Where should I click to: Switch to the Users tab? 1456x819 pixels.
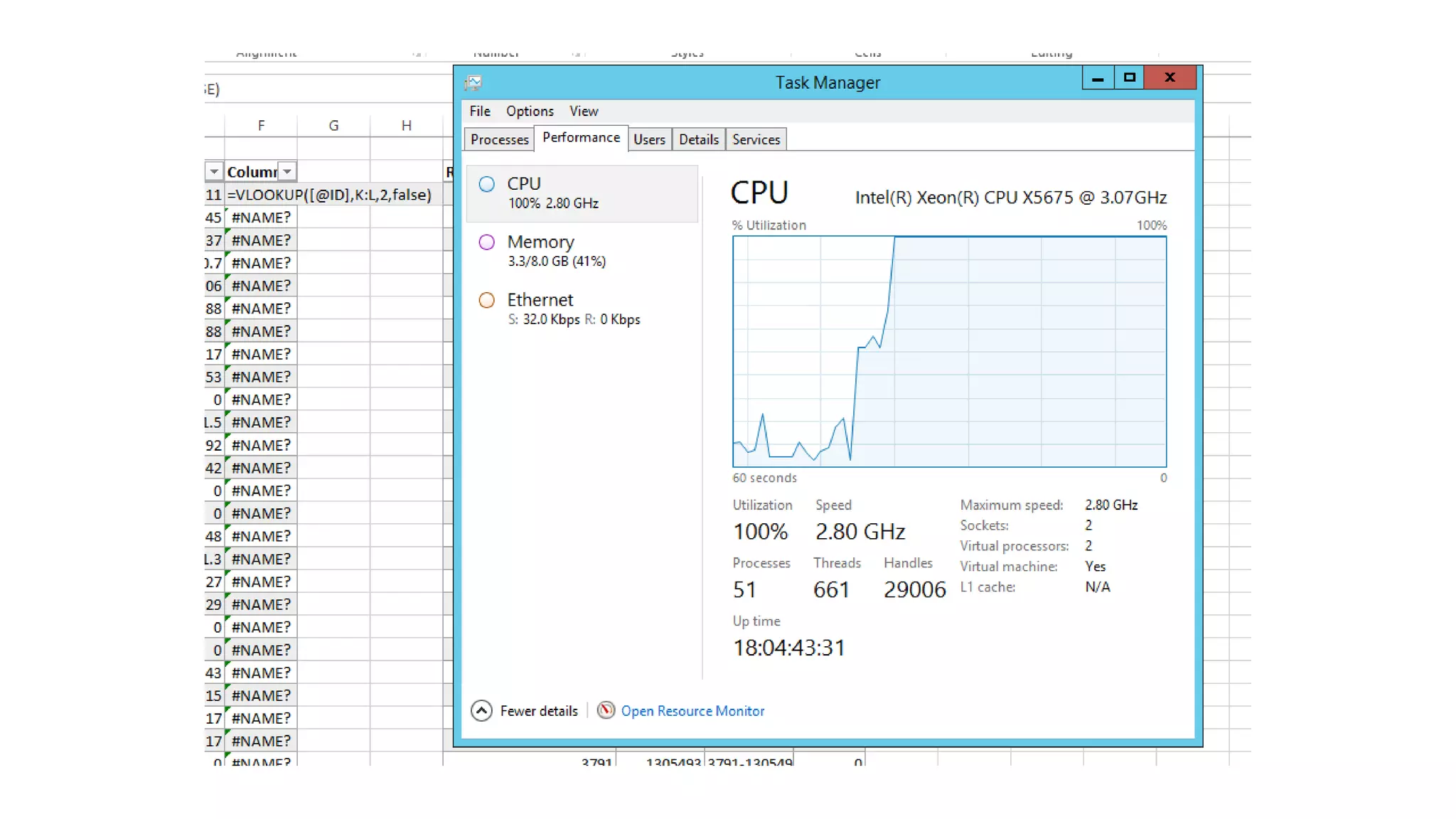[x=649, y=140]
